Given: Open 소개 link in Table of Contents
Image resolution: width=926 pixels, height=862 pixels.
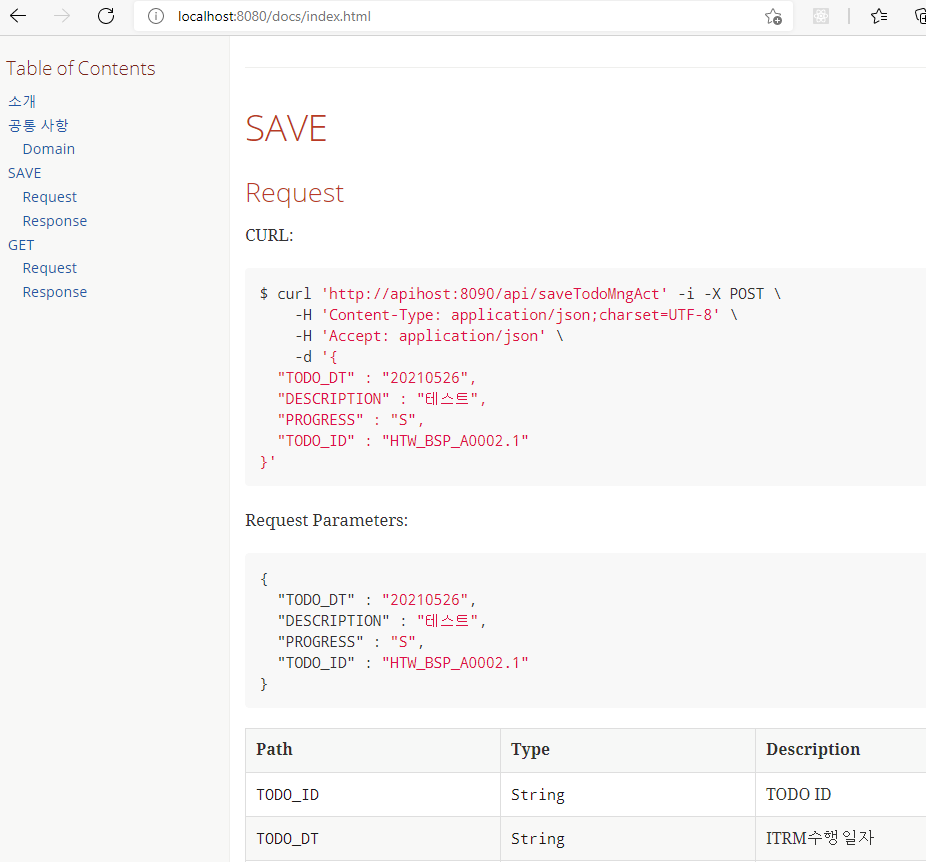Looking at the screenshot, I should pyautogui.click(x=22, y=101).
